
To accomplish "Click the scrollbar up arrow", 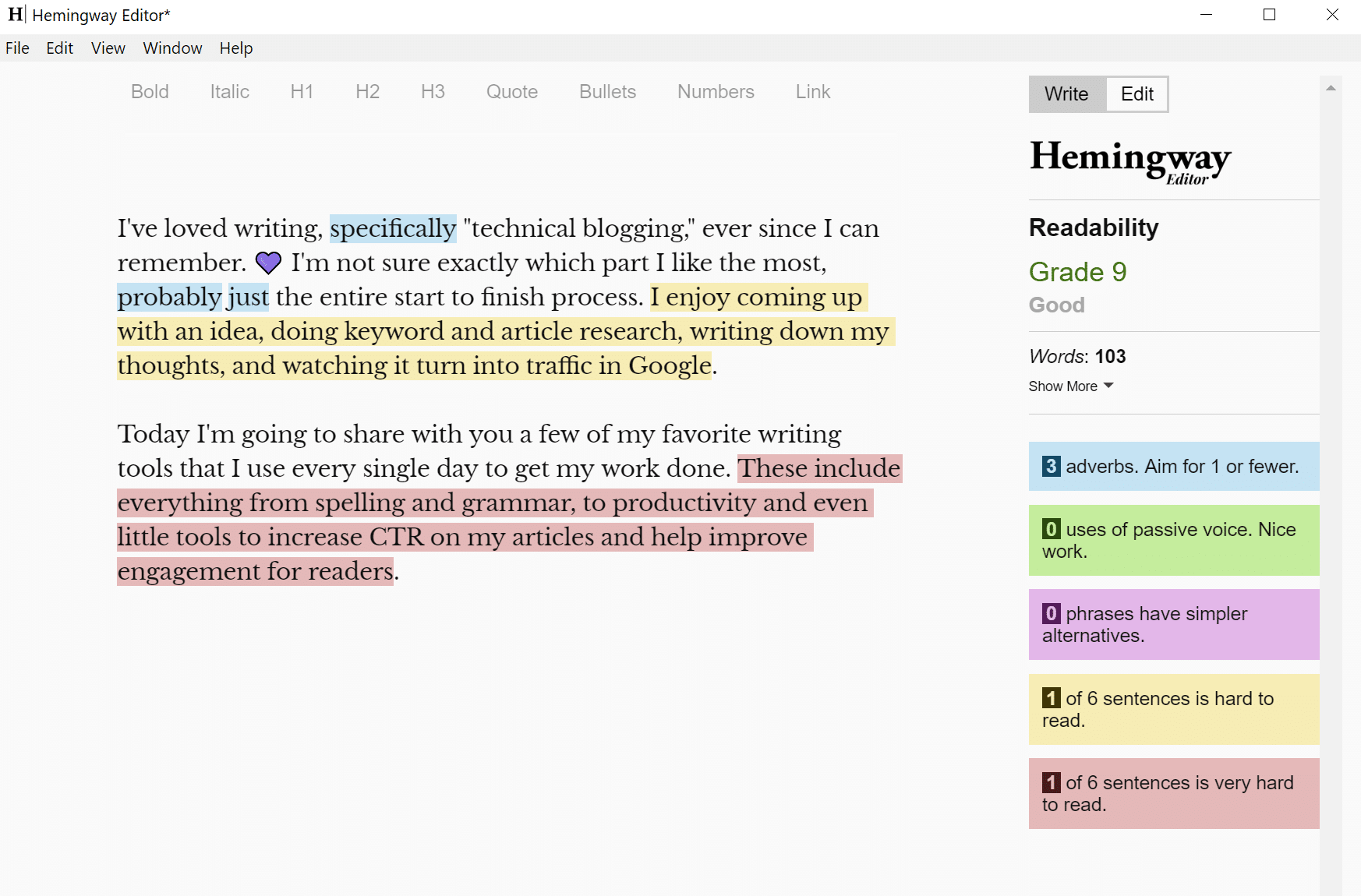I will (1331, 88).
